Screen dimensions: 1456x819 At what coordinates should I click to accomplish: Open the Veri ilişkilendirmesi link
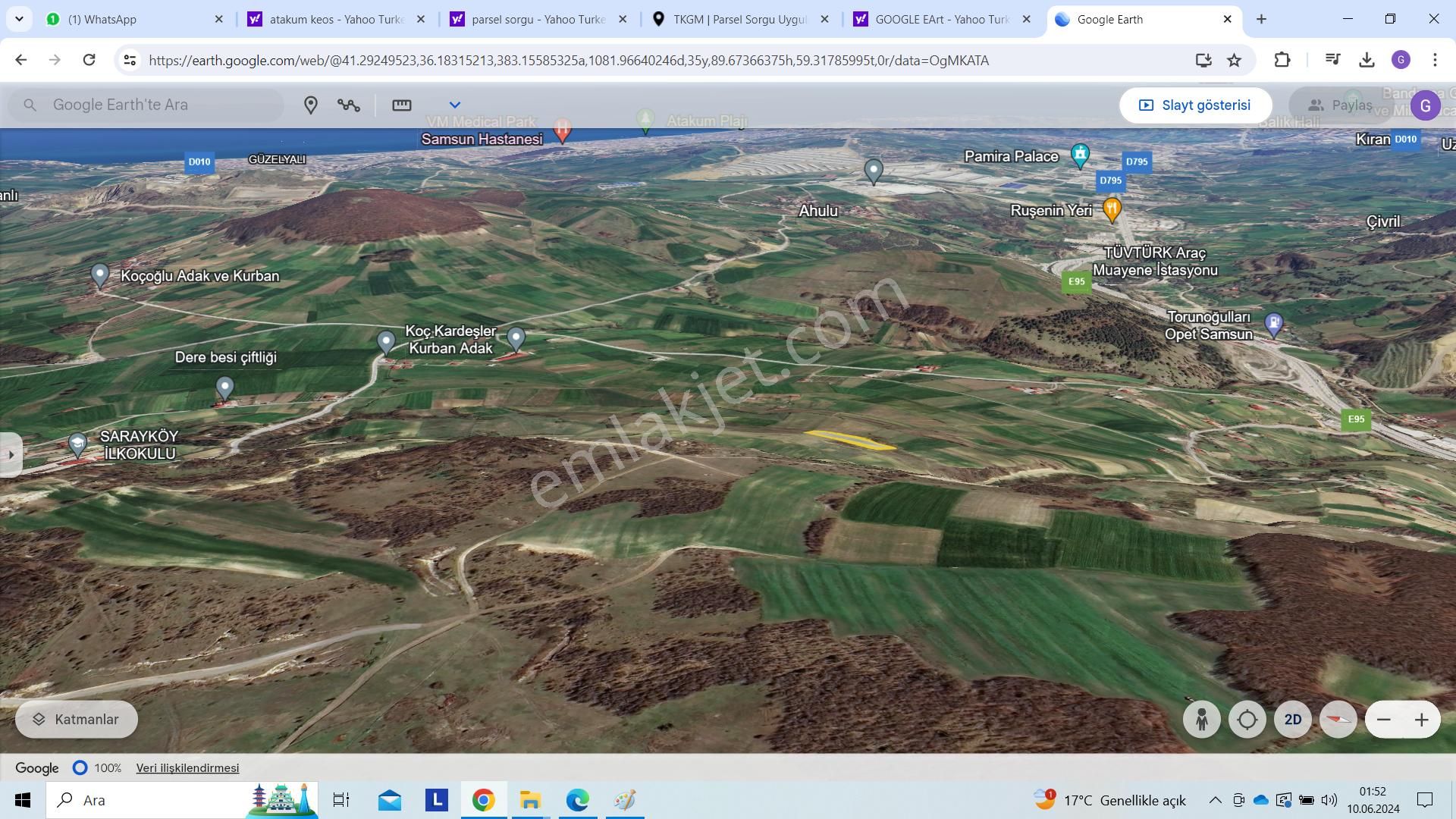pos(187,768)
